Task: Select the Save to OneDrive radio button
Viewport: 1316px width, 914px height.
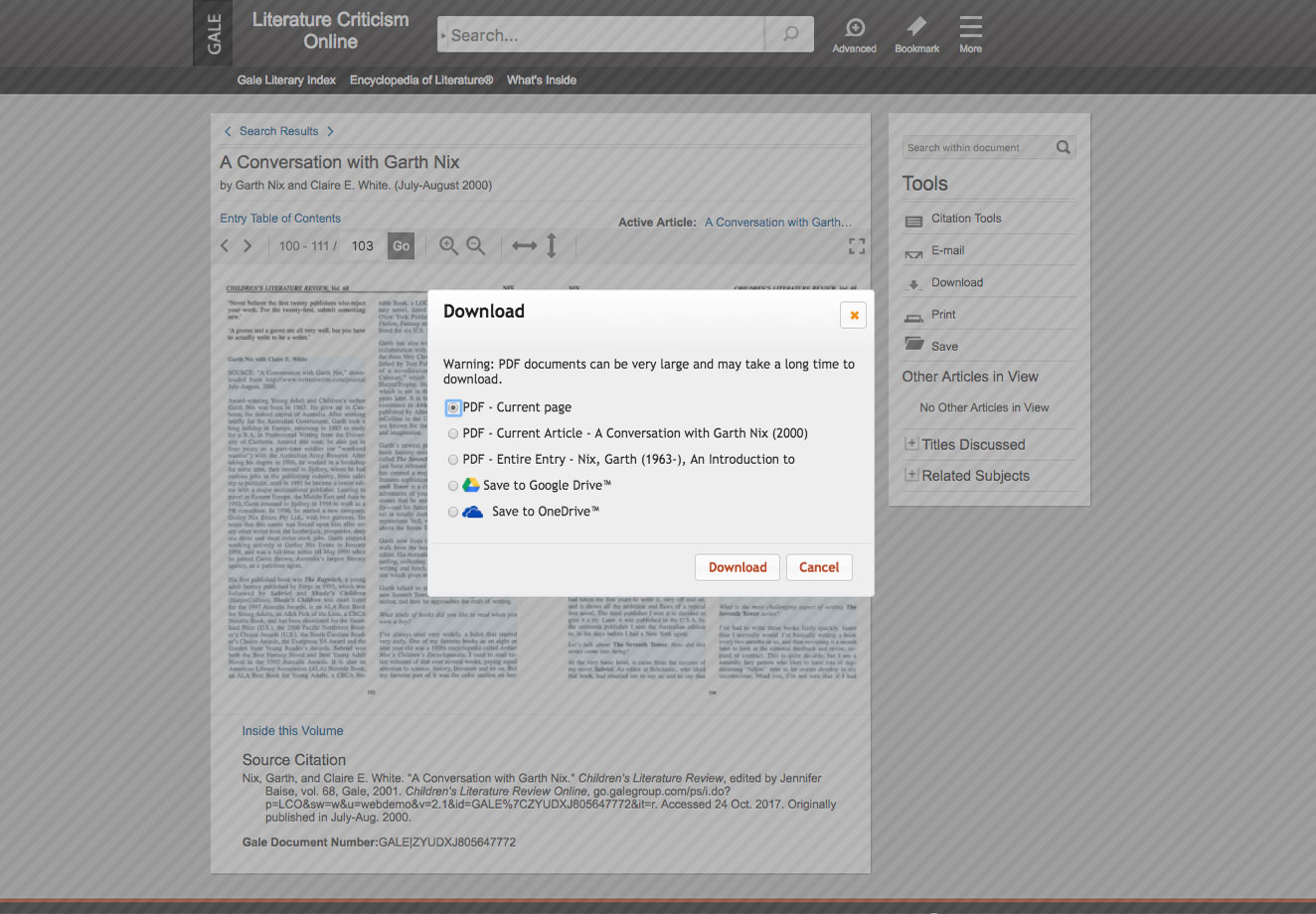Action: [x=453, y=512]
